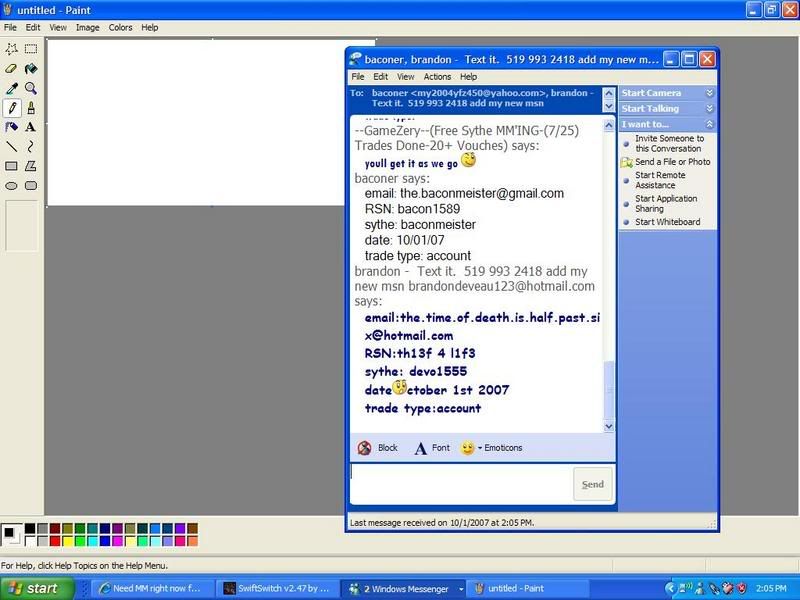The image size is (800, 600).
Task: Click the 'sythe: devo1555' chat line
Action: pyautogui.click(x=416, y=371)
